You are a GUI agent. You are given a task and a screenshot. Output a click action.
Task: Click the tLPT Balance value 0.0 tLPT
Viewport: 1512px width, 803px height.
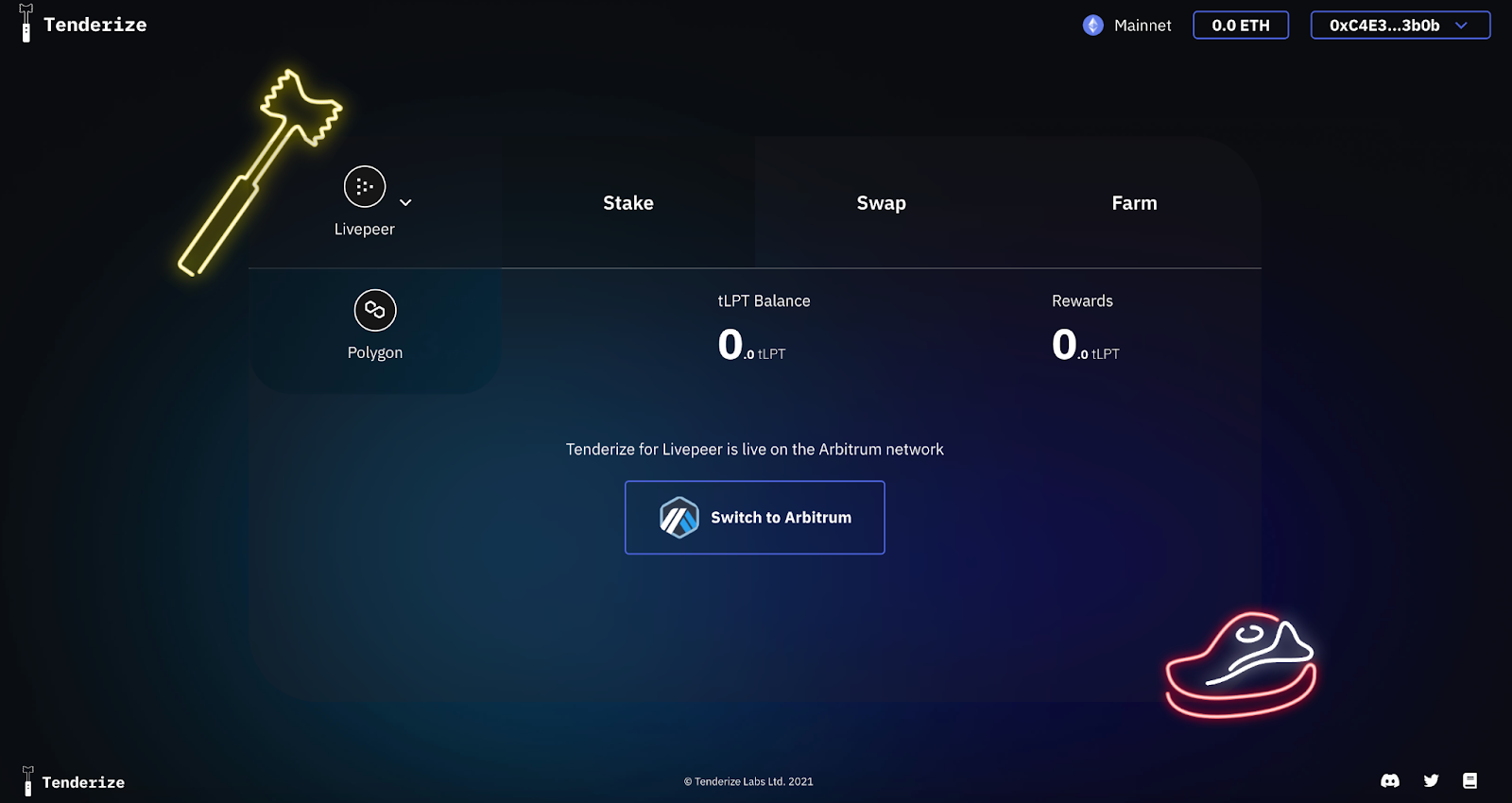[x=751, y=345]
